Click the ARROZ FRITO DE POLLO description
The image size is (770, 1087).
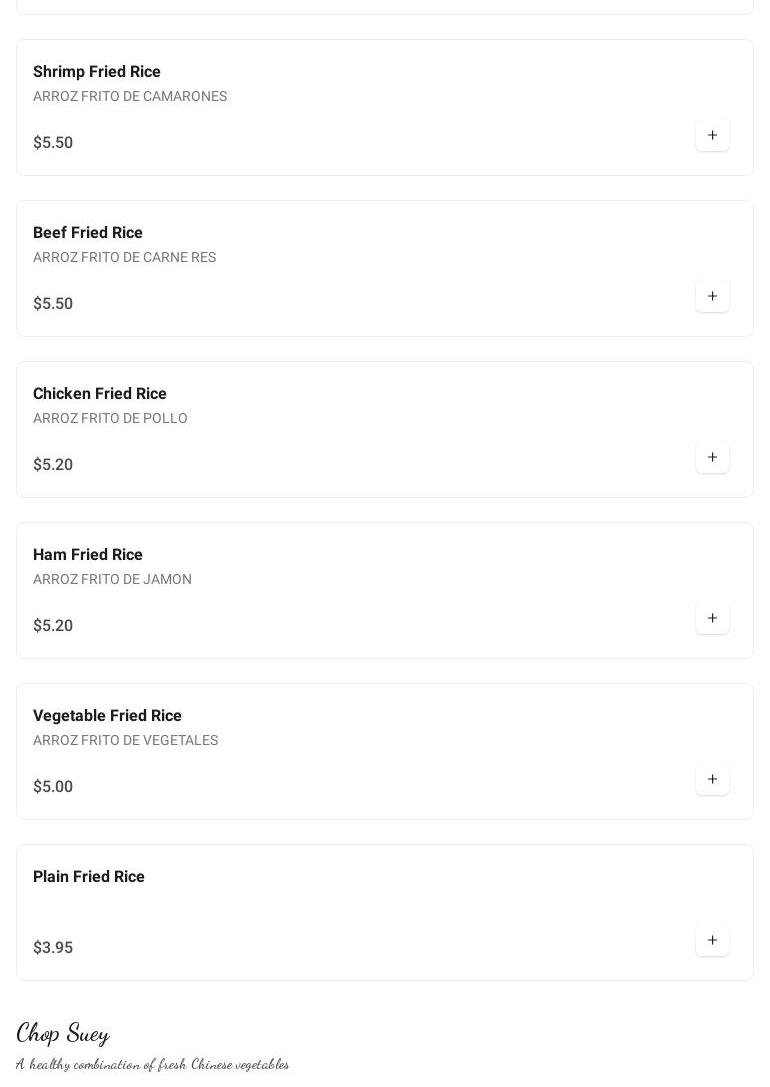(x=110, y=418)
